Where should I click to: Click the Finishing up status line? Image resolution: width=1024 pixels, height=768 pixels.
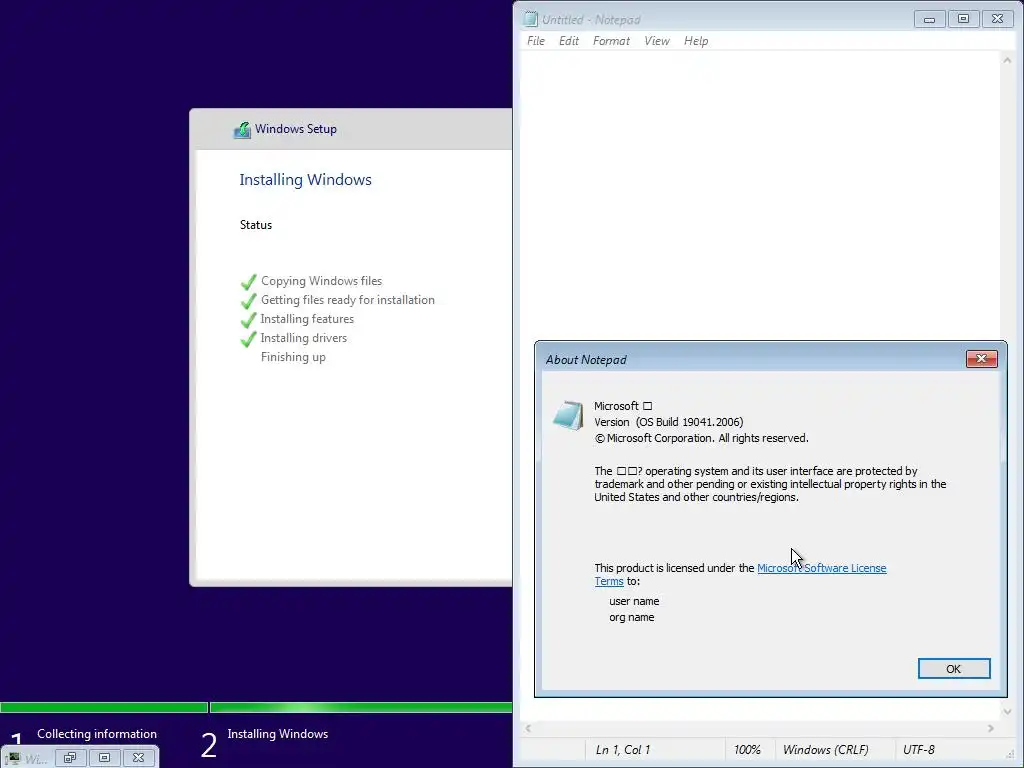tap(293, 357)
